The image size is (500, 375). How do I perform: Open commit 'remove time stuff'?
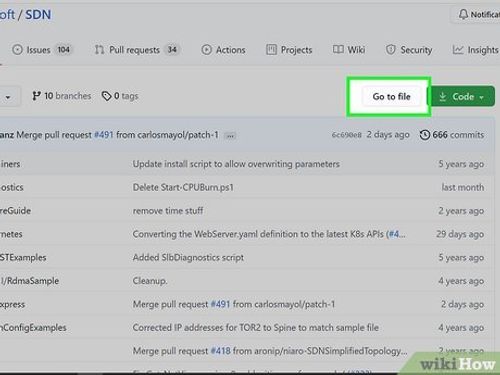pos(168,211)
